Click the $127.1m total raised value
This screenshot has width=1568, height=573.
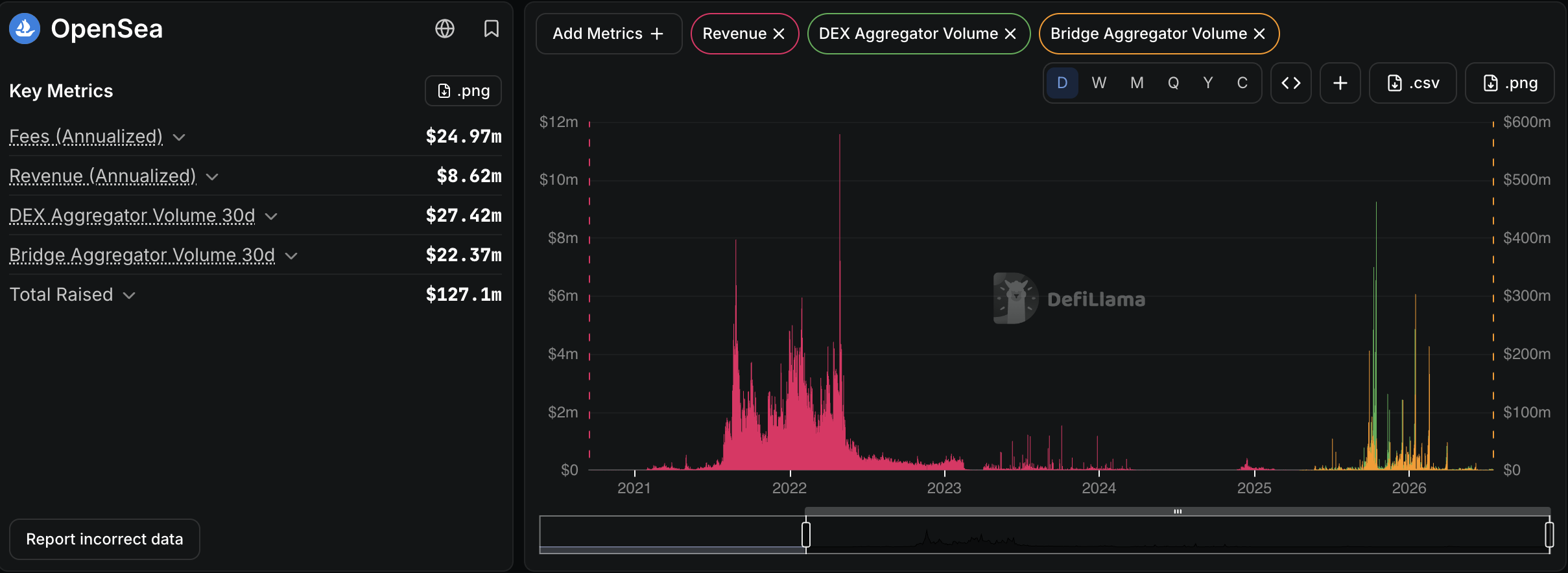pyautogui.click(x=464, y=295)
